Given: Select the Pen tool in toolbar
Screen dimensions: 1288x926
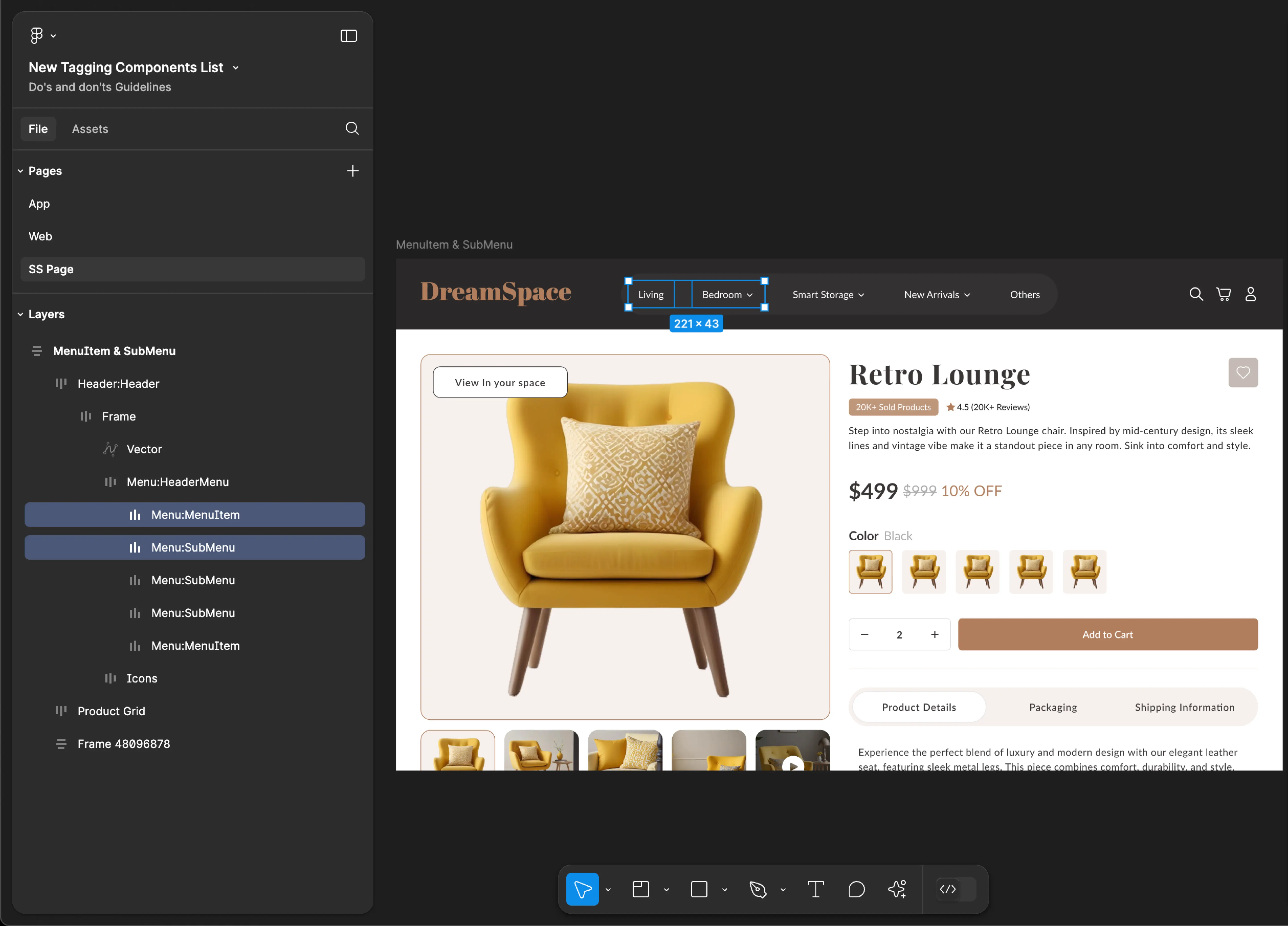Looking at the screenshot, I should coord(758,889).
